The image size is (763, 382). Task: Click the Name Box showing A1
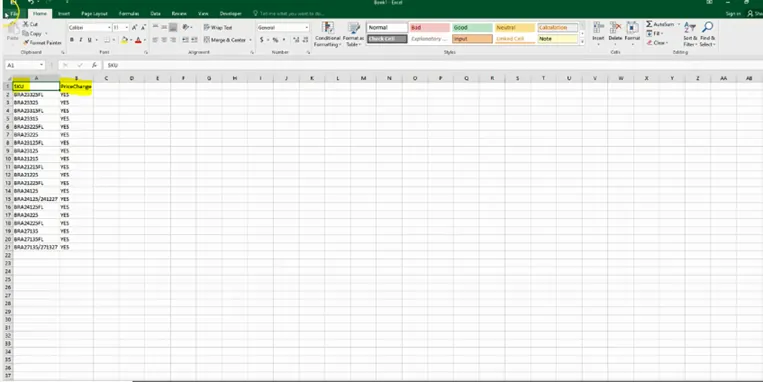24,65
